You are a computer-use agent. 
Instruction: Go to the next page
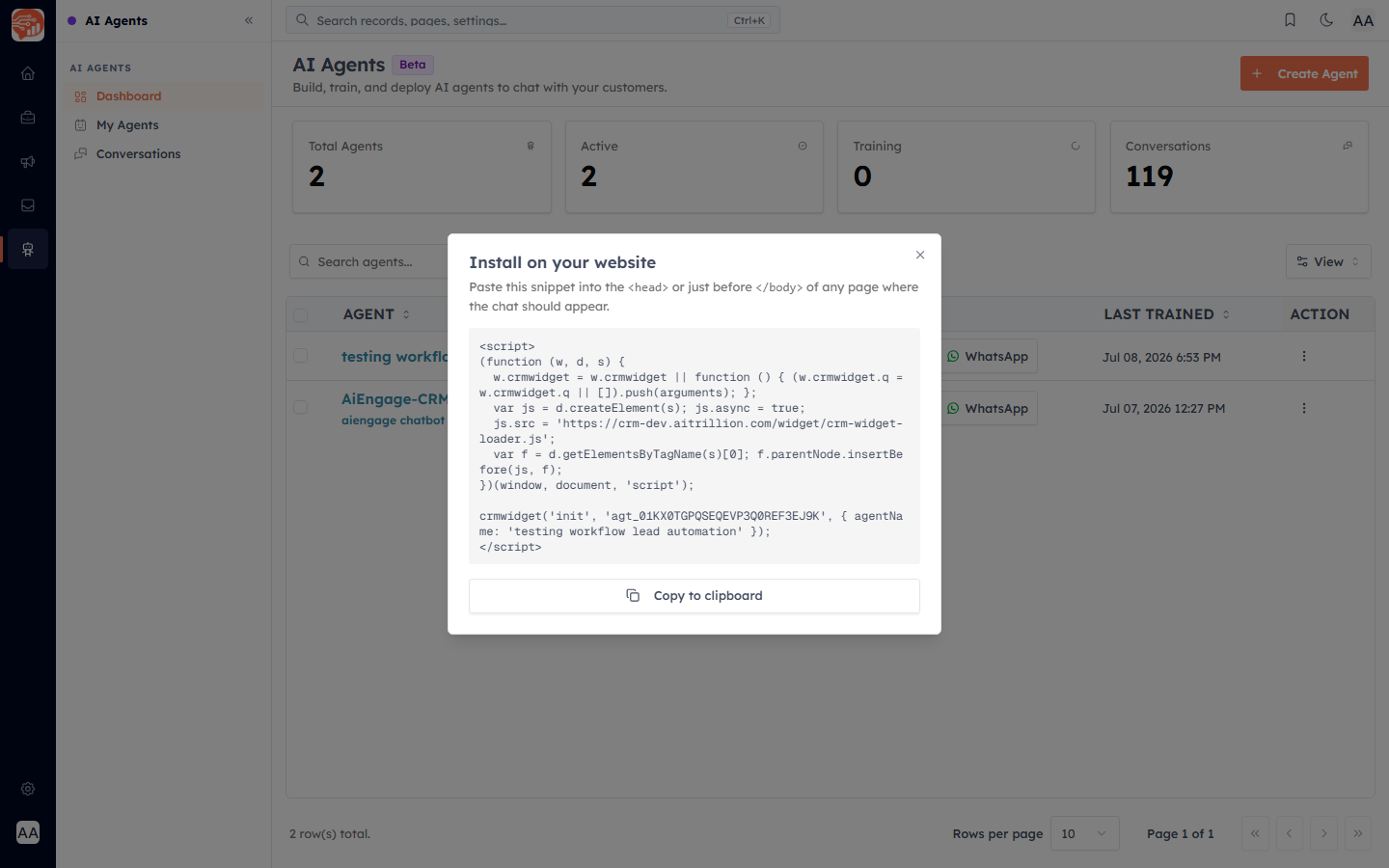tap(1323, 833)
